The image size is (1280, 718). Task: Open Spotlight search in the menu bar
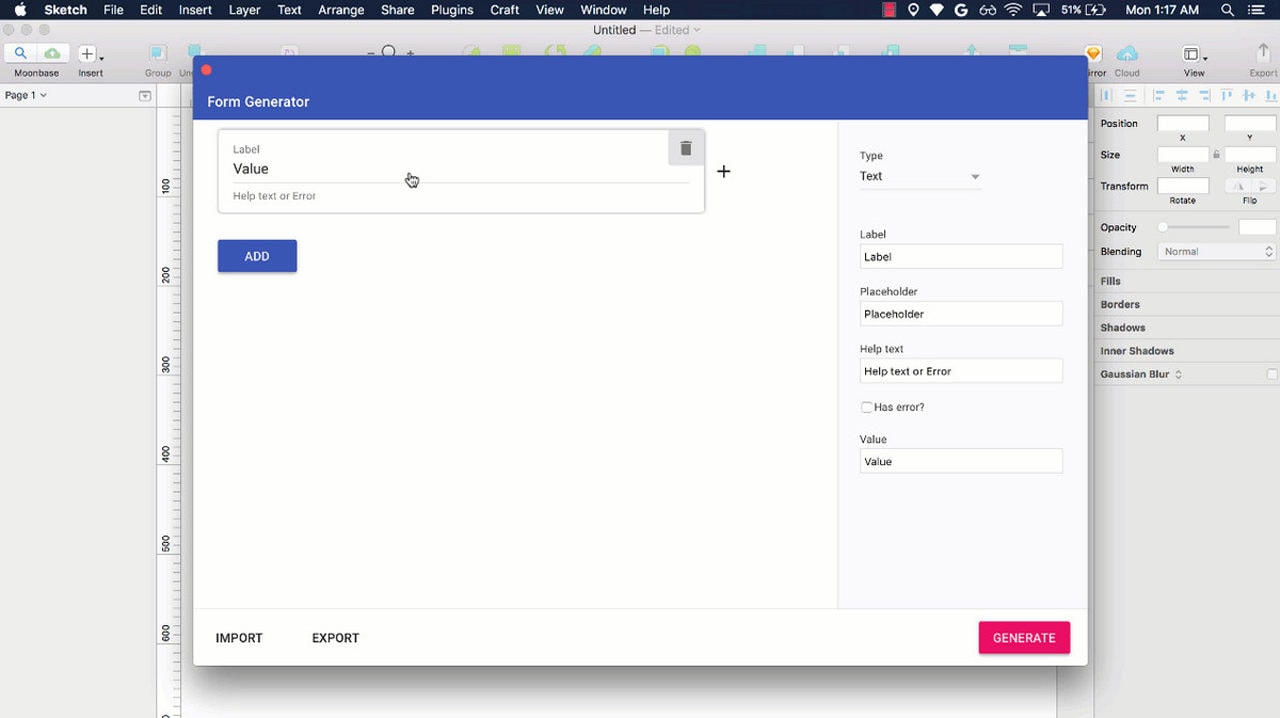[x=1227, y=10]
